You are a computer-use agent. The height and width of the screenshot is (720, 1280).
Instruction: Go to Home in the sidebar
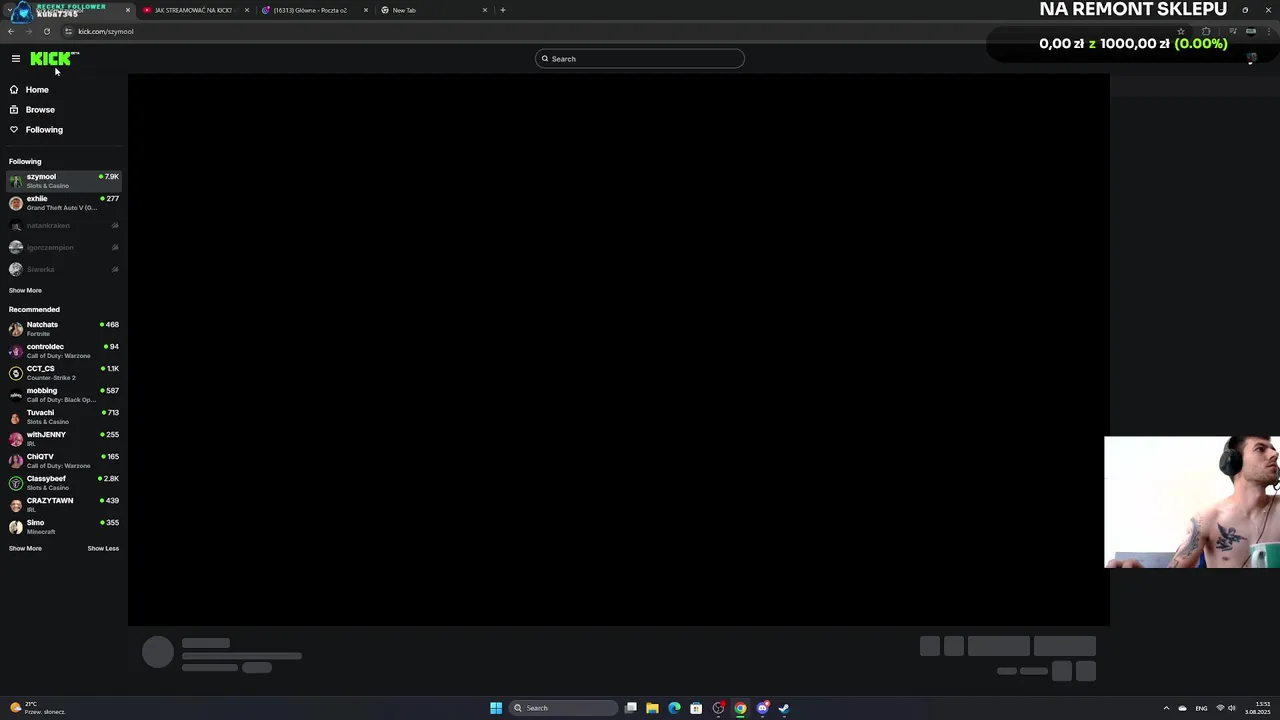[37, 90]
